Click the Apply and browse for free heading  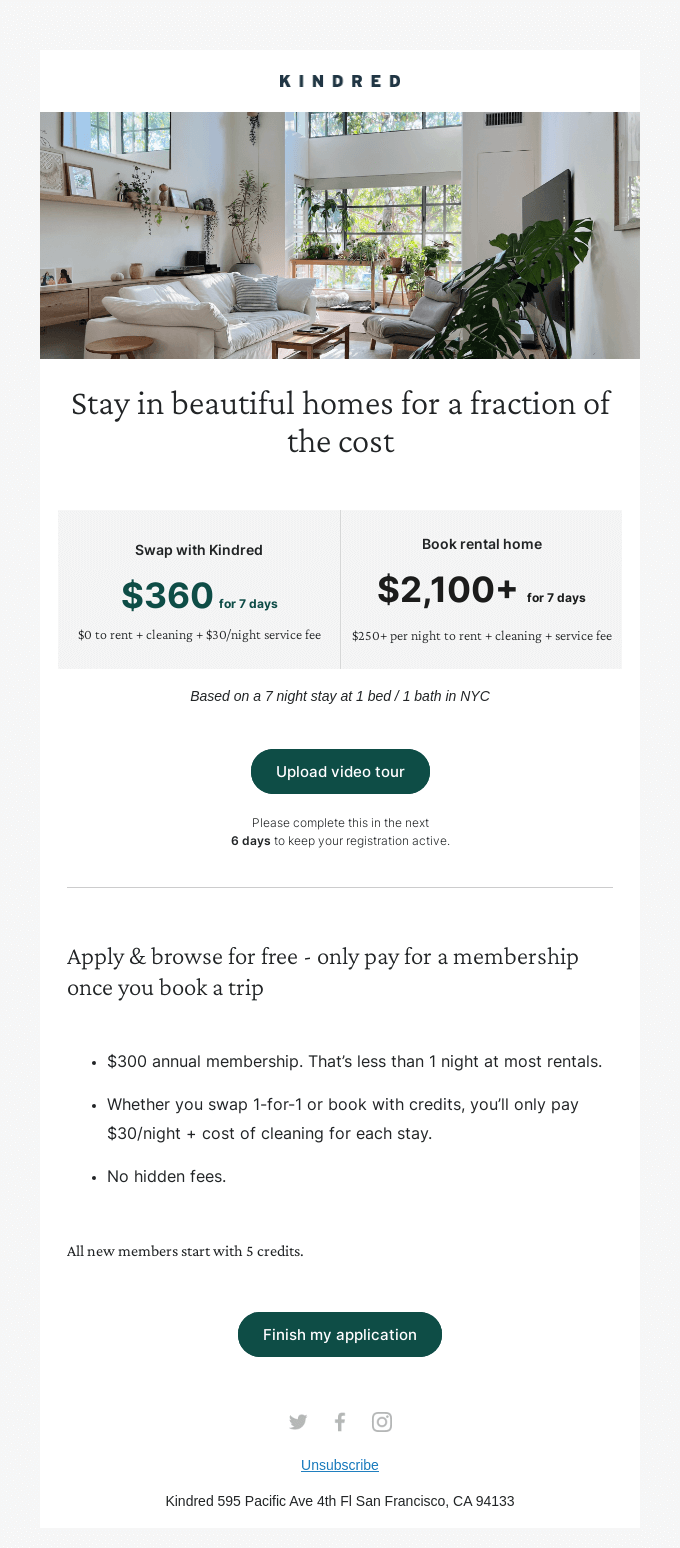[x=323, y=971]
